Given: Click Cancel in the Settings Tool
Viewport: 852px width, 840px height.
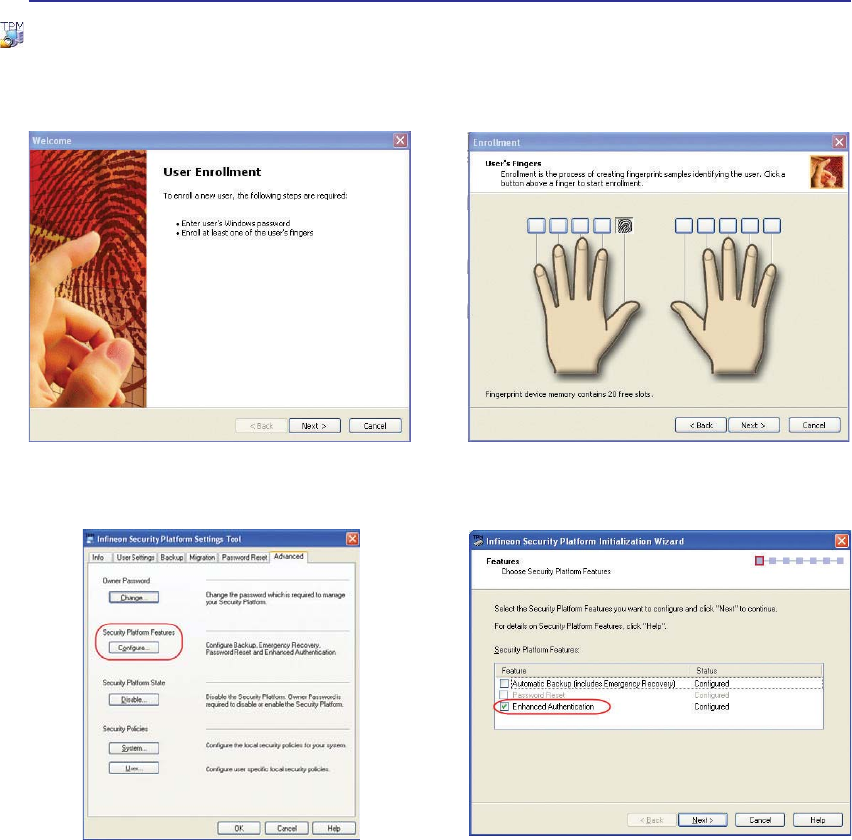Looking at the screenshot, I should (287, 828).
